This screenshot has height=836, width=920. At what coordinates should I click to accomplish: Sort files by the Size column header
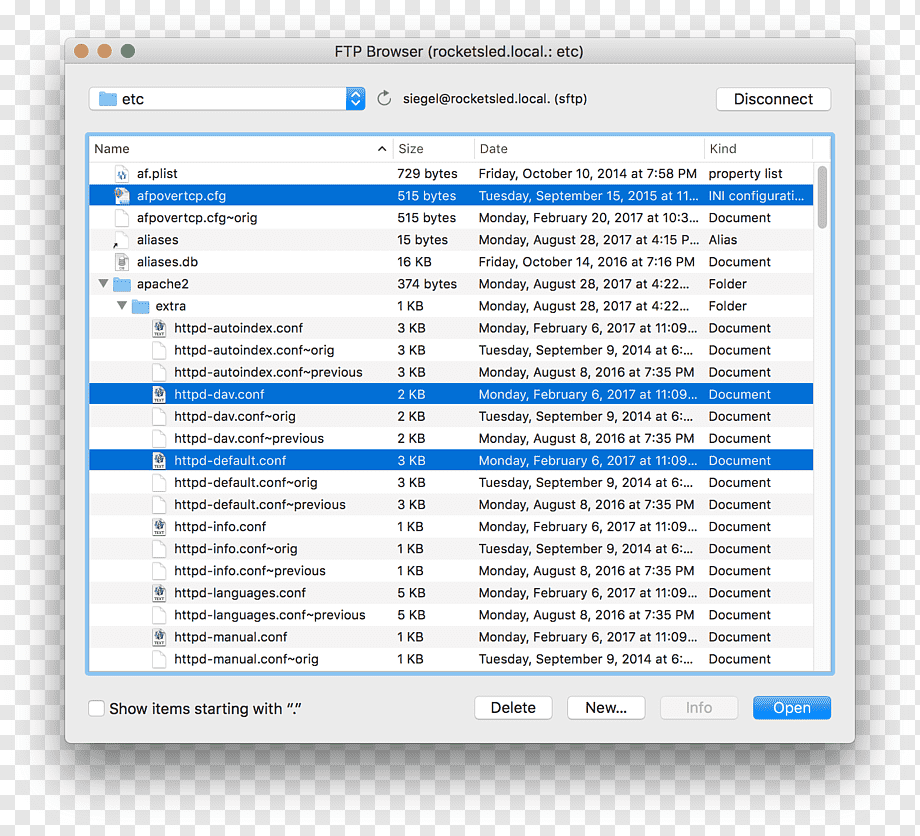pyautogui.click(x=434, y=149)
